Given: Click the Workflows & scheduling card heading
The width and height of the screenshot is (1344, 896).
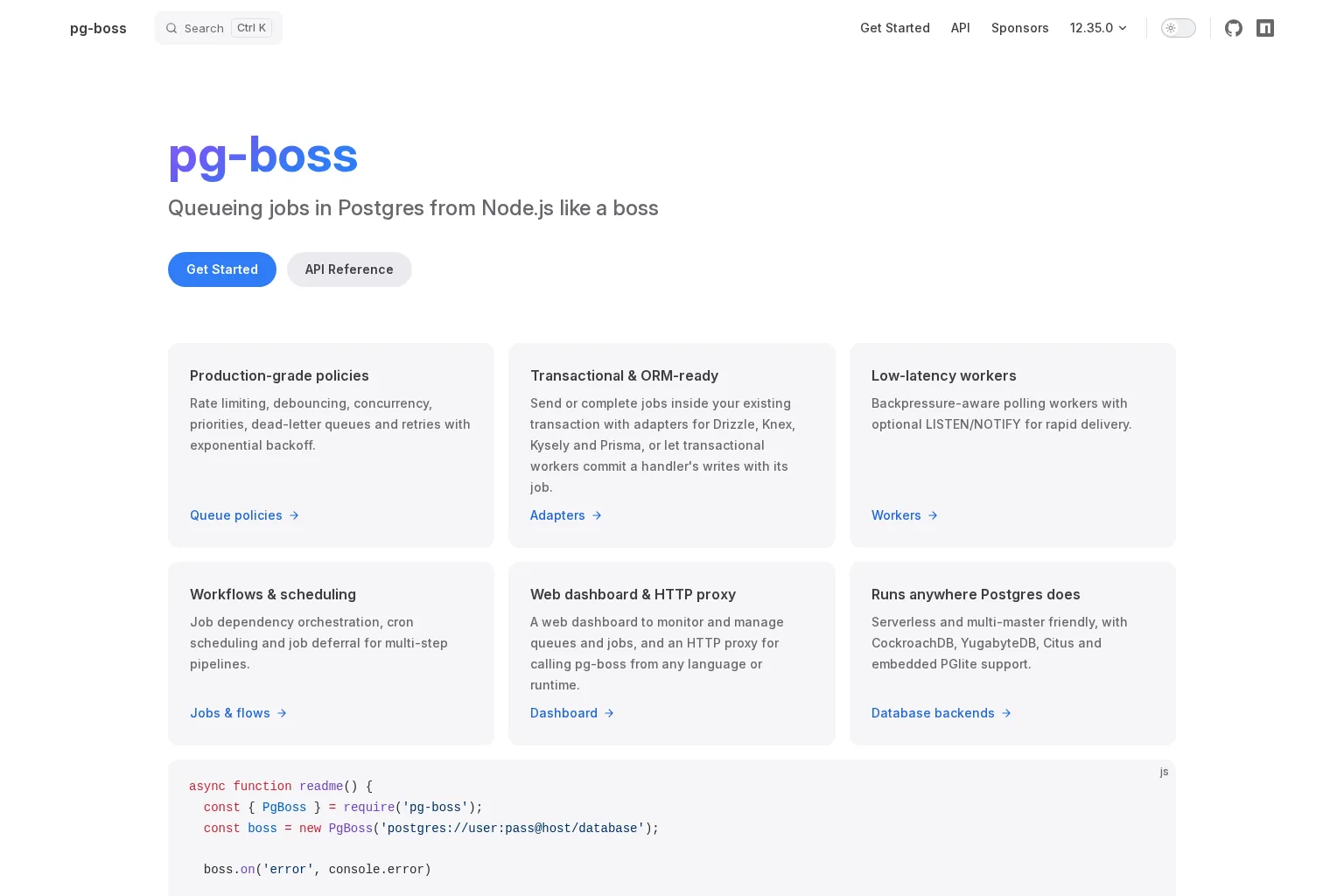Looking at the screenshot, I should pyautogui.click(x=273, y=594).
